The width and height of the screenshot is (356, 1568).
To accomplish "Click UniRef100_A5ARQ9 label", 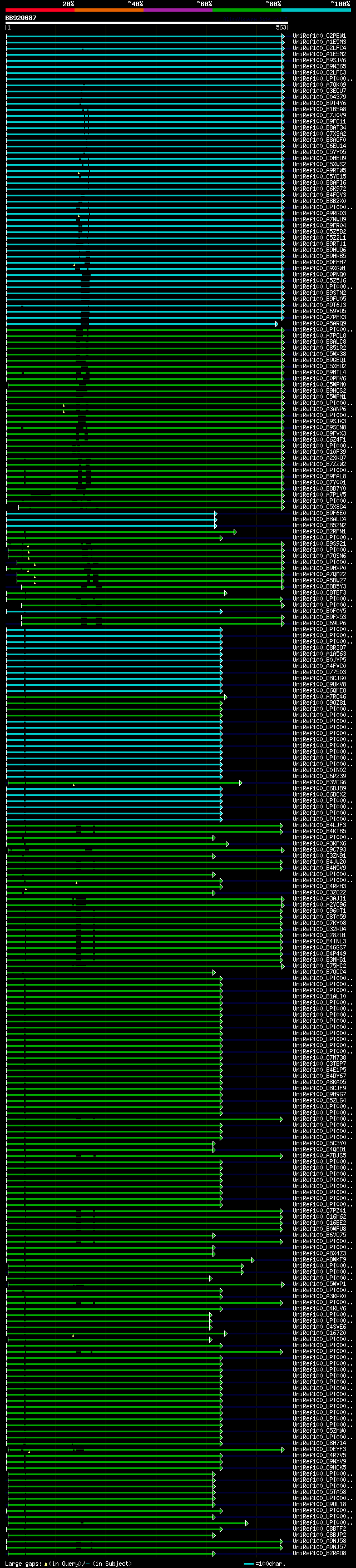I will (x=319, y=323).
